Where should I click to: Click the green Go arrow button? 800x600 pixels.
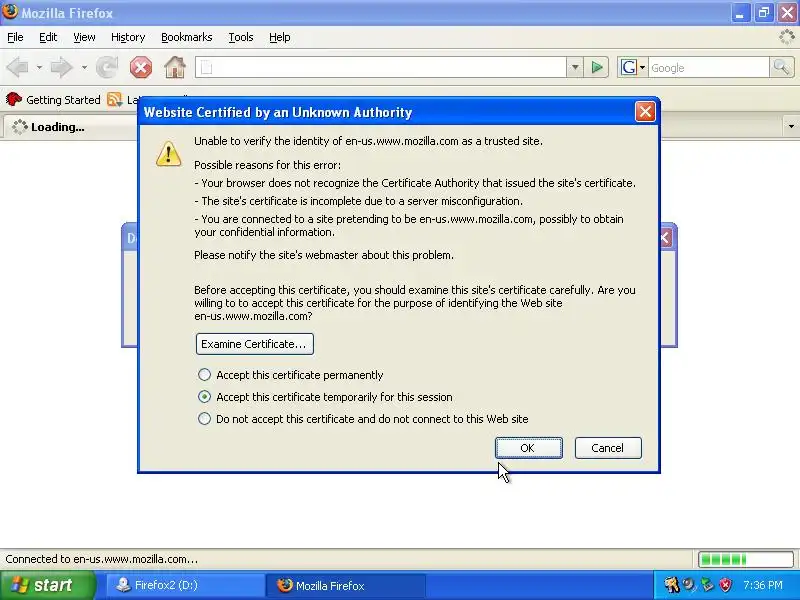point(596,67)
